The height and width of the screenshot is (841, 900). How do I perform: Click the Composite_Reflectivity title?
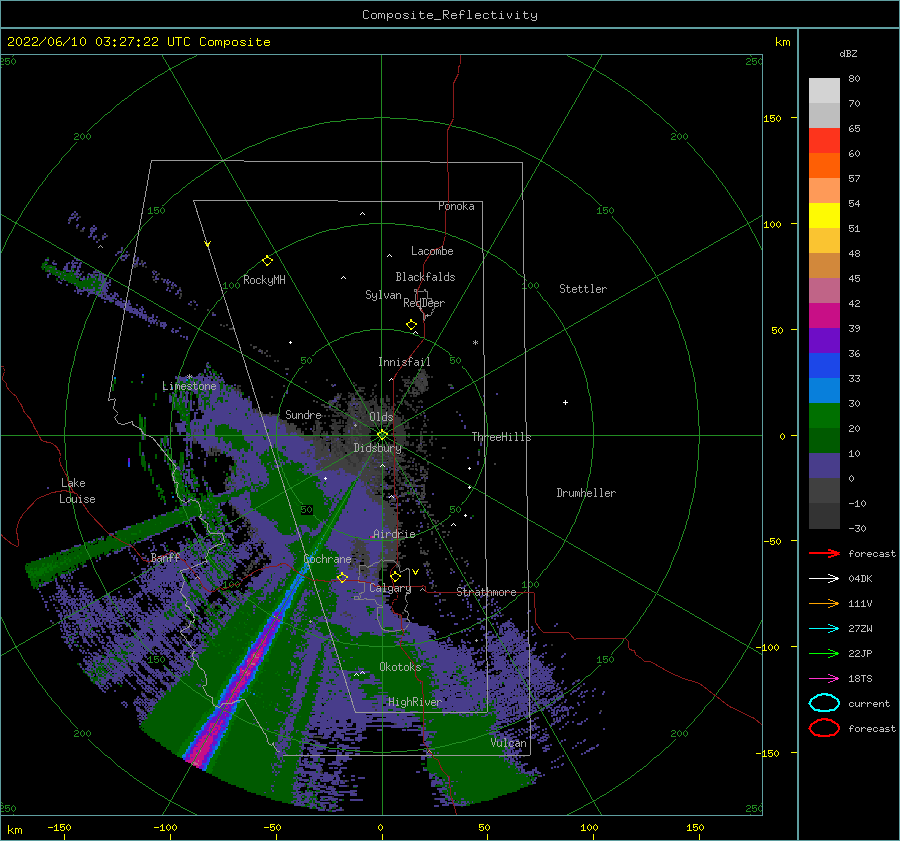click(450, 15)
